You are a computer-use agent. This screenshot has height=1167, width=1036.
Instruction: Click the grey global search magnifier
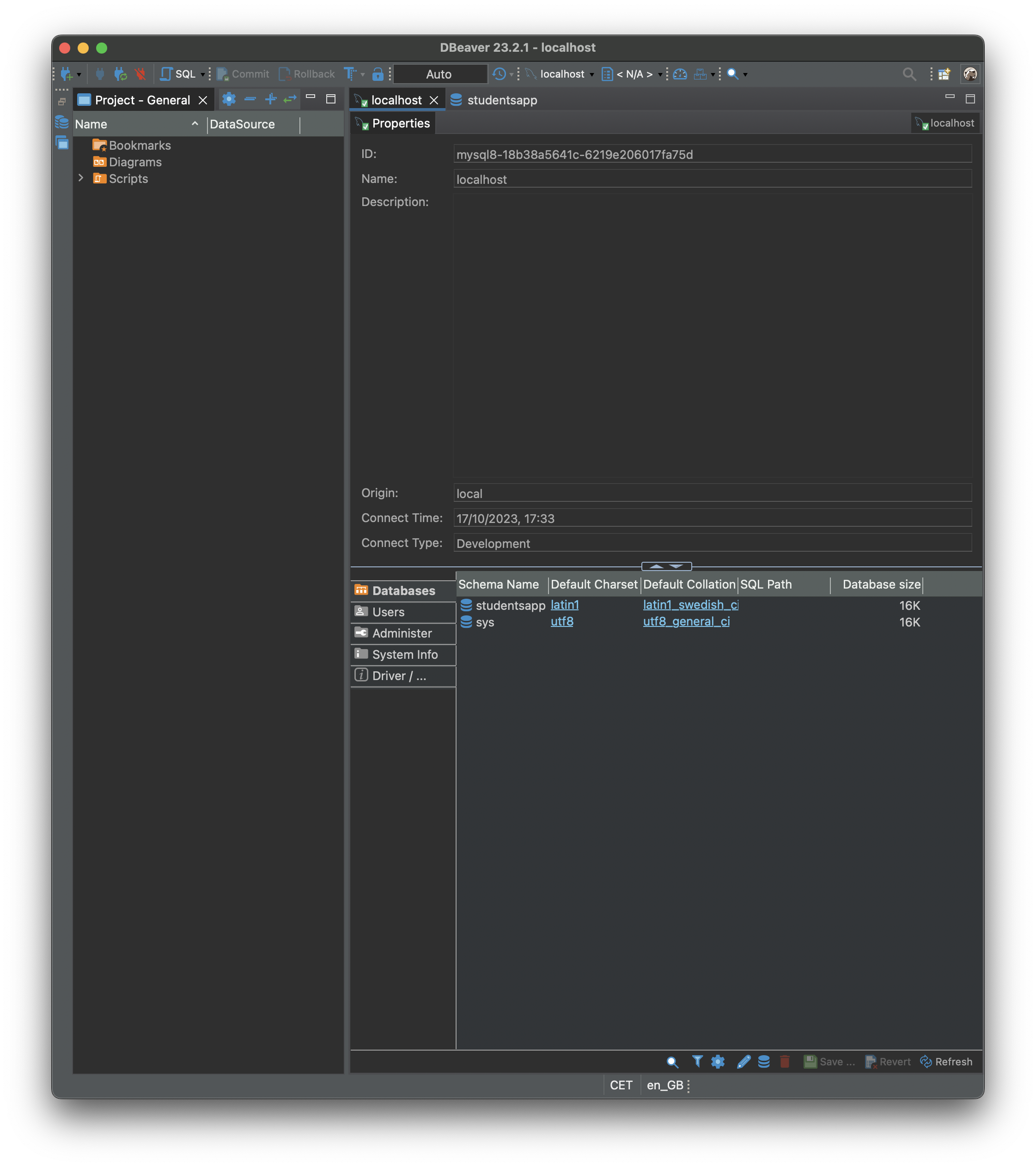[909, 73]
